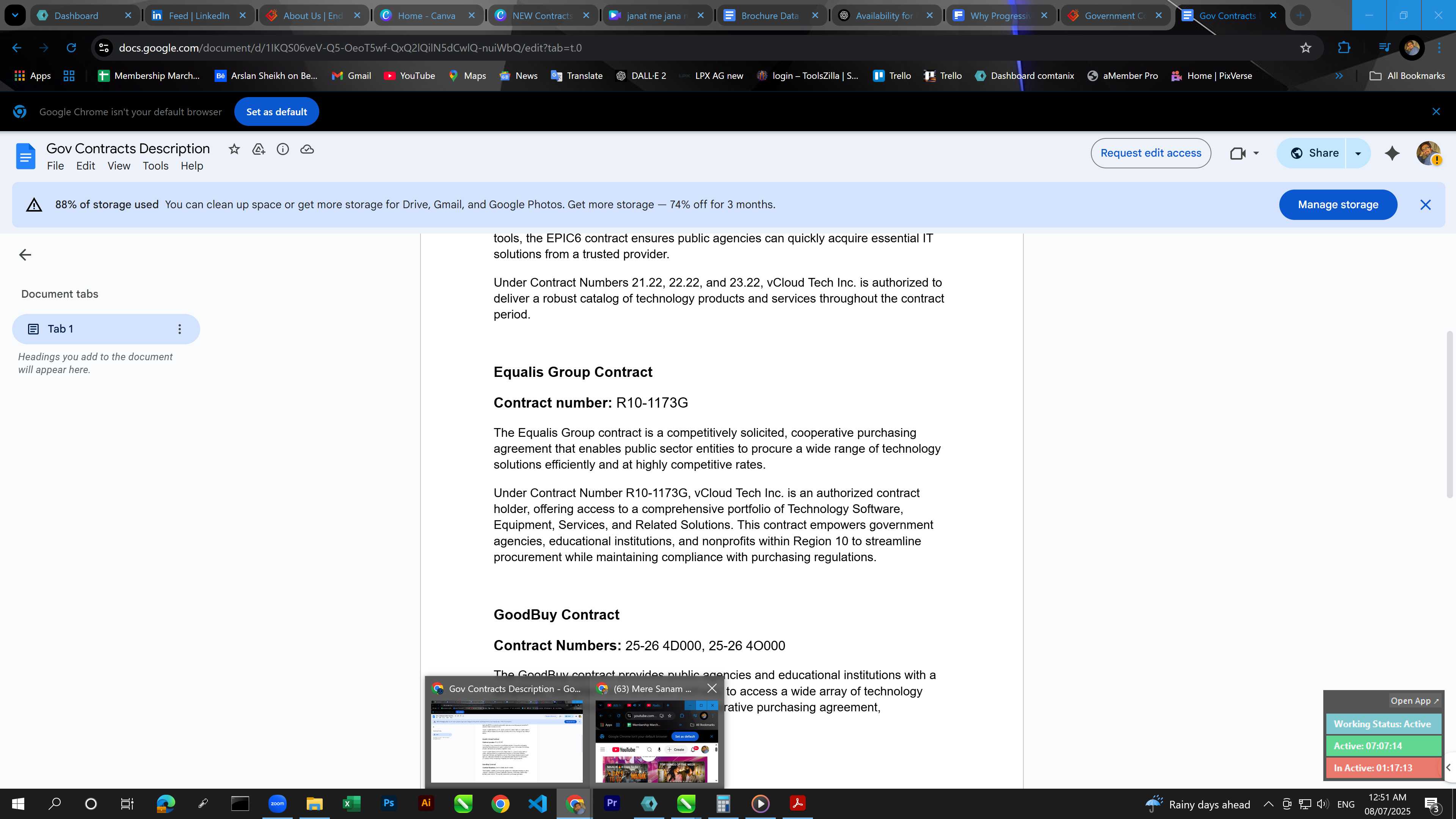Open the tab search chevron
Viewport: 1456px width, 819px height.
15,15
